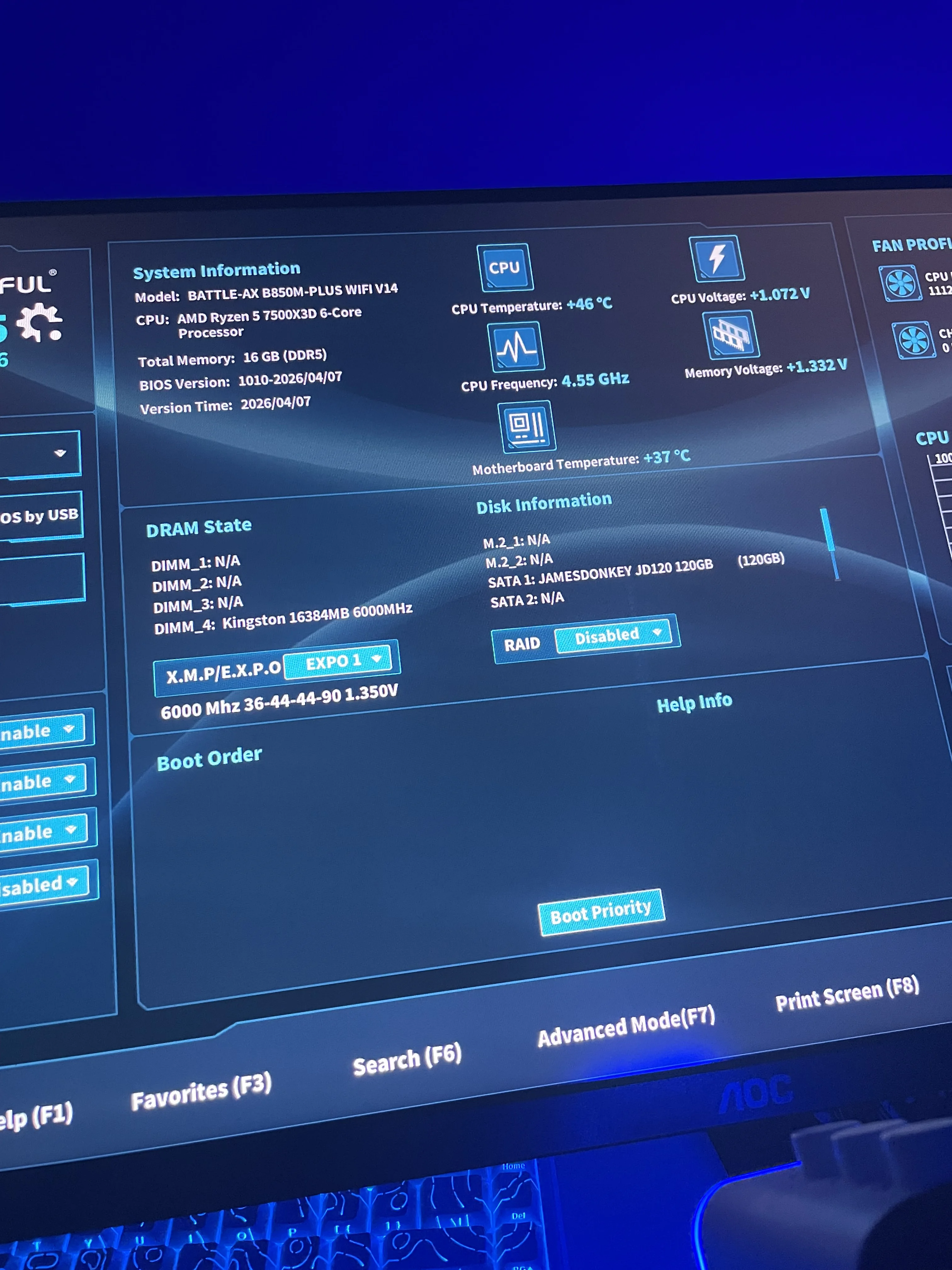This screenshot has height=1270, width=952.
Task: Open Help (F1) in the bottom bar
Action: click(x=36, y=1116)
